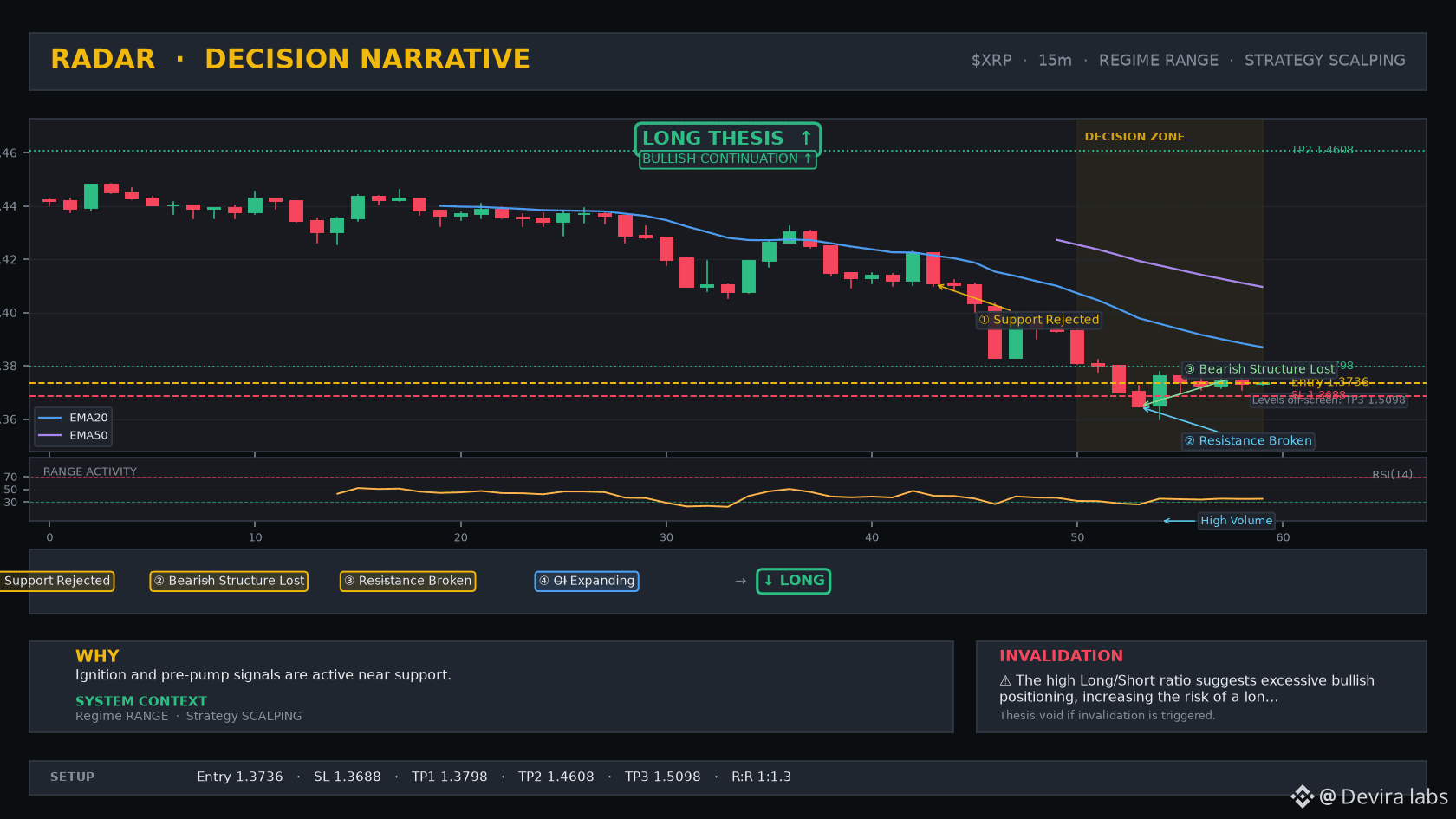
Task: Click the Support Rejected annotation on the chart
Action: coord(1039,320)
